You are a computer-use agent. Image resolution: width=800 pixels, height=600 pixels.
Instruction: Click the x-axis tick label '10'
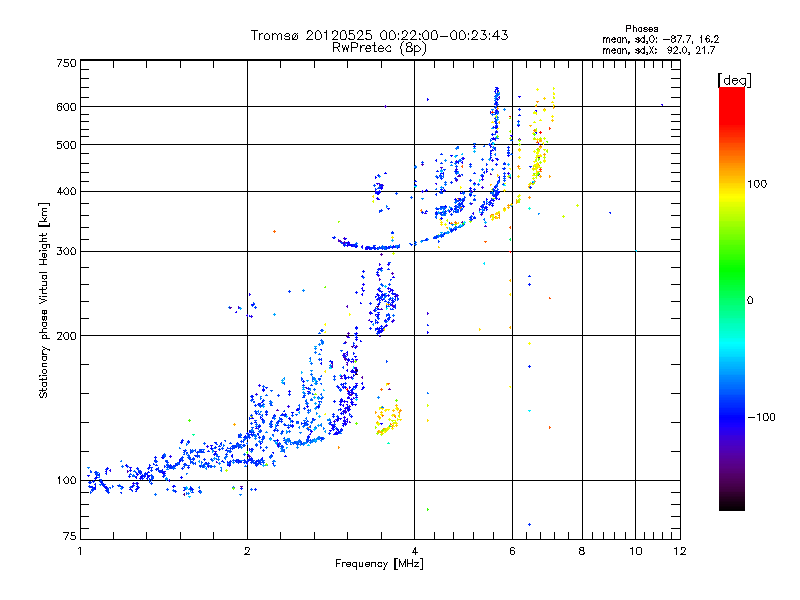pyautogui.click(x=635, y=551)
